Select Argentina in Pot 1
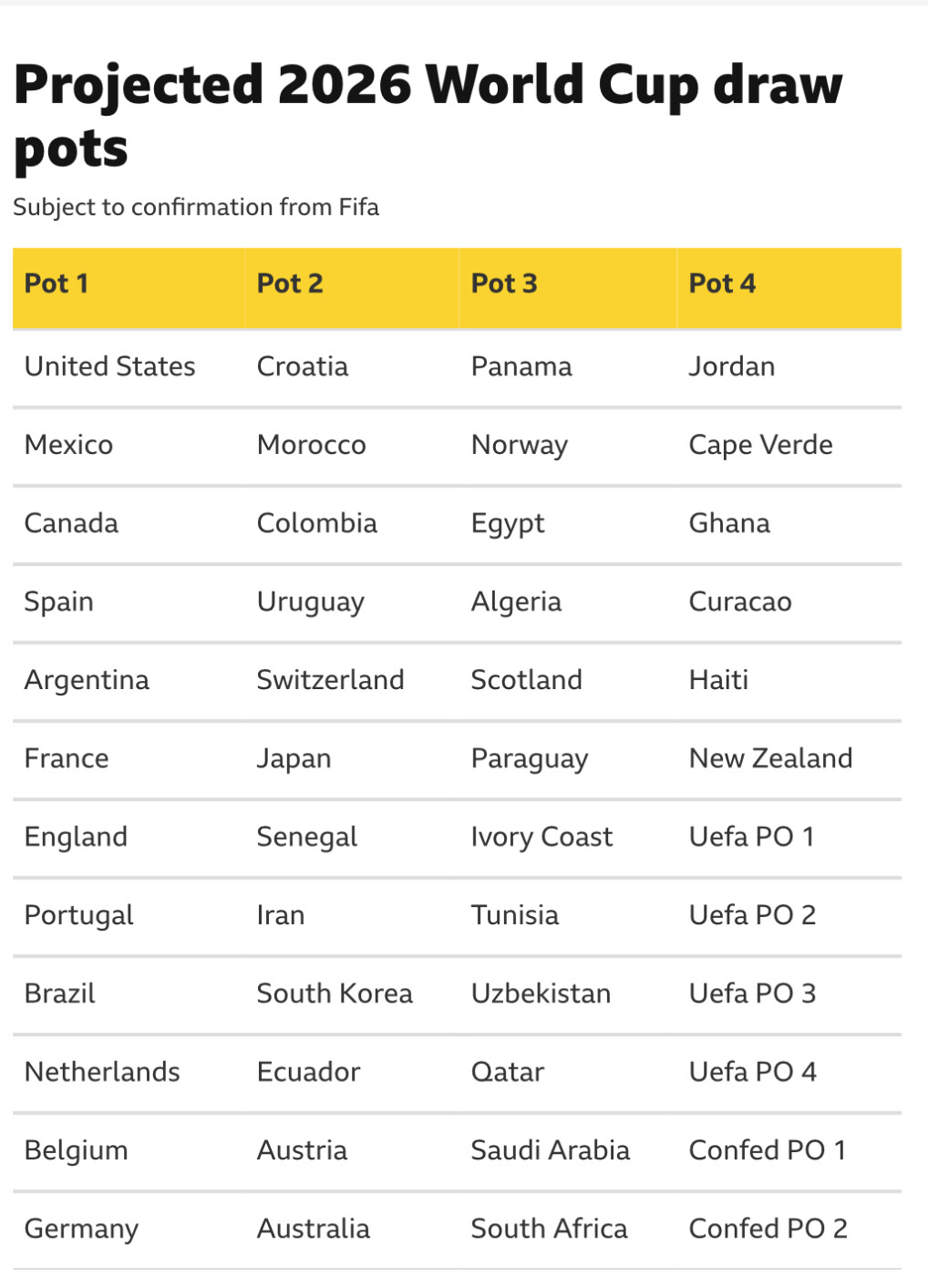928x1288 pixels. click(x=87, y=680)
